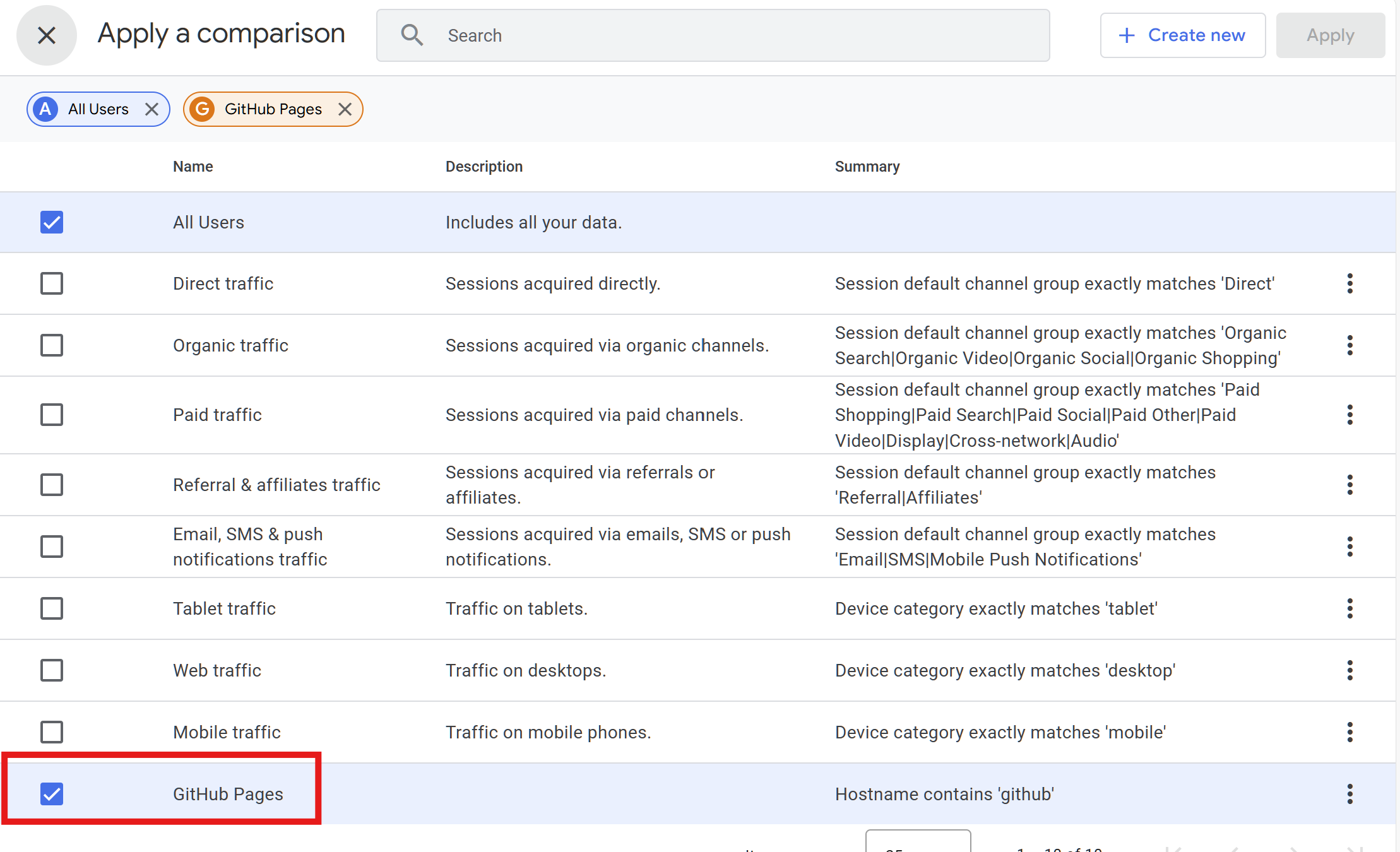
Task: Open the rows per page dropdown
Action: (918, 843)
